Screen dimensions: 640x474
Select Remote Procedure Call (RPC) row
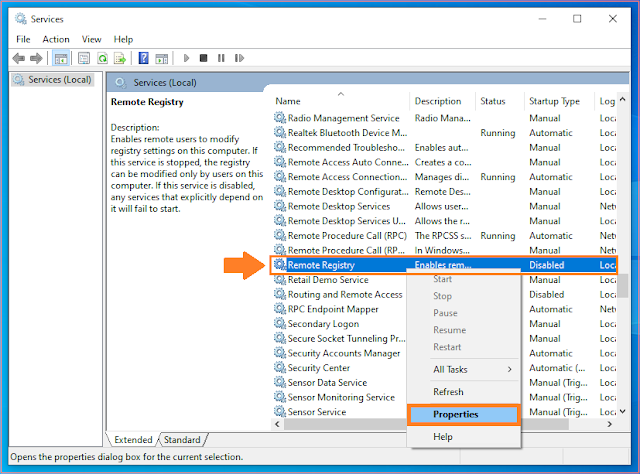tap(444, 236)
